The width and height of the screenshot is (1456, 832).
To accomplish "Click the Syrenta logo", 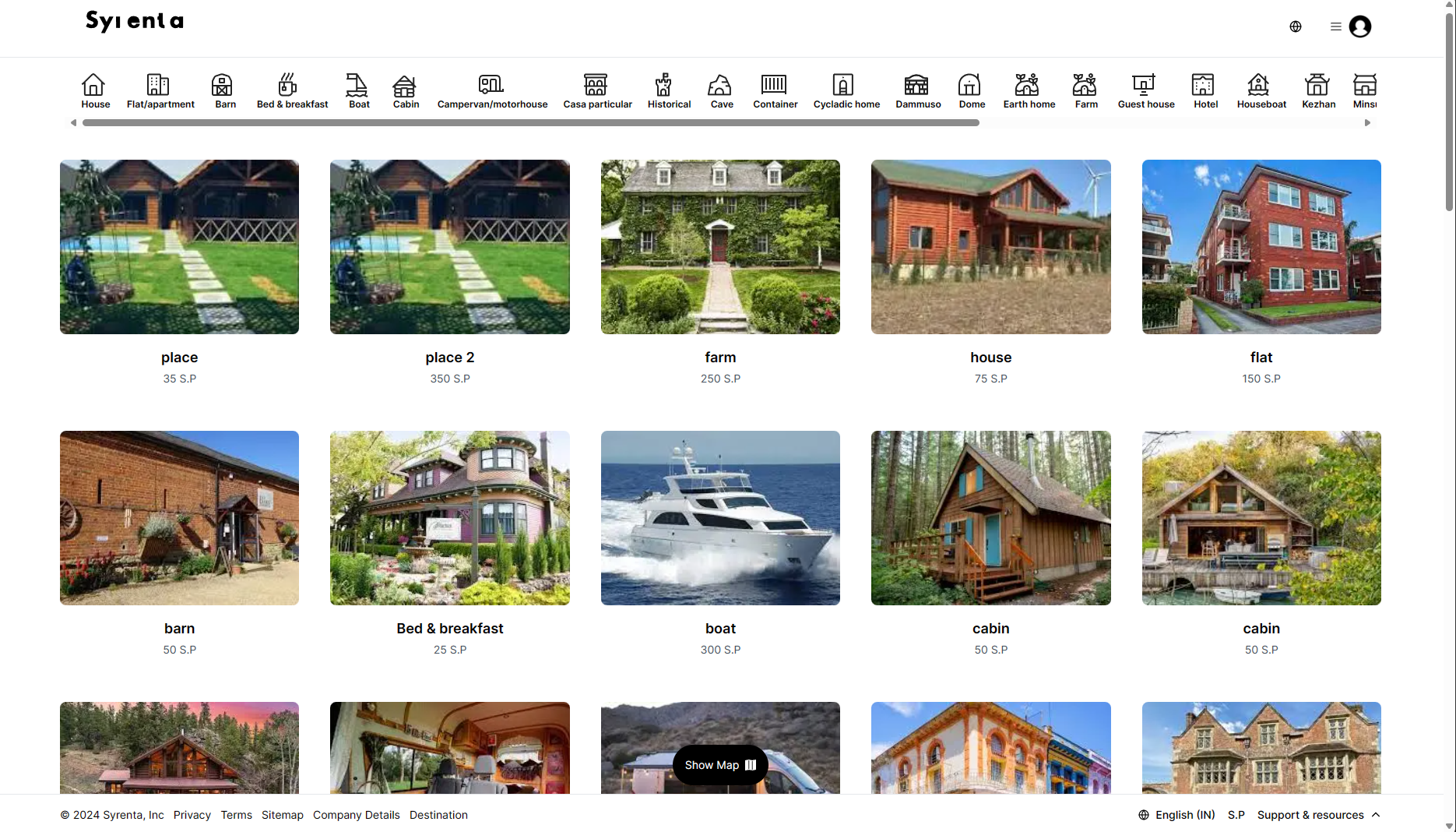I will pos(135,21).
